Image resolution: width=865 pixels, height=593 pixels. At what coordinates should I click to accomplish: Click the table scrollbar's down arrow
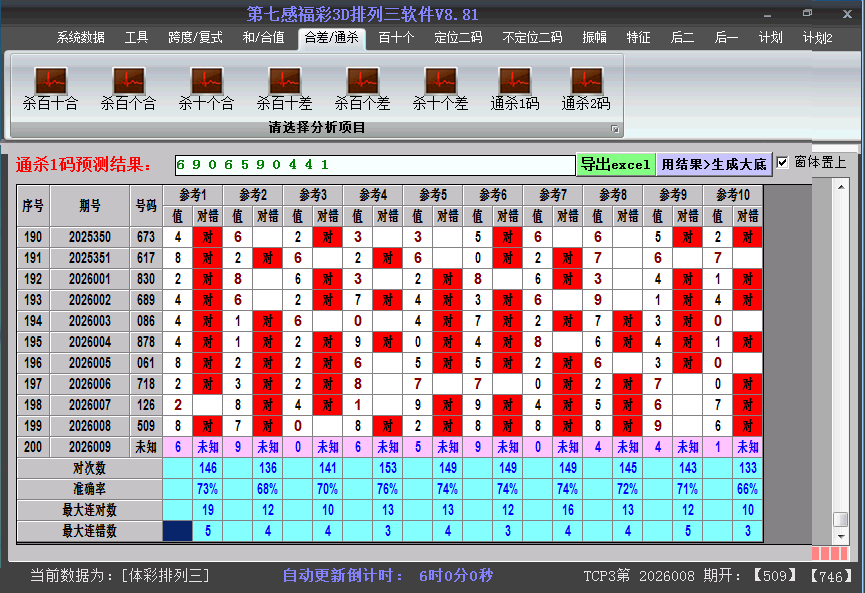841,538
